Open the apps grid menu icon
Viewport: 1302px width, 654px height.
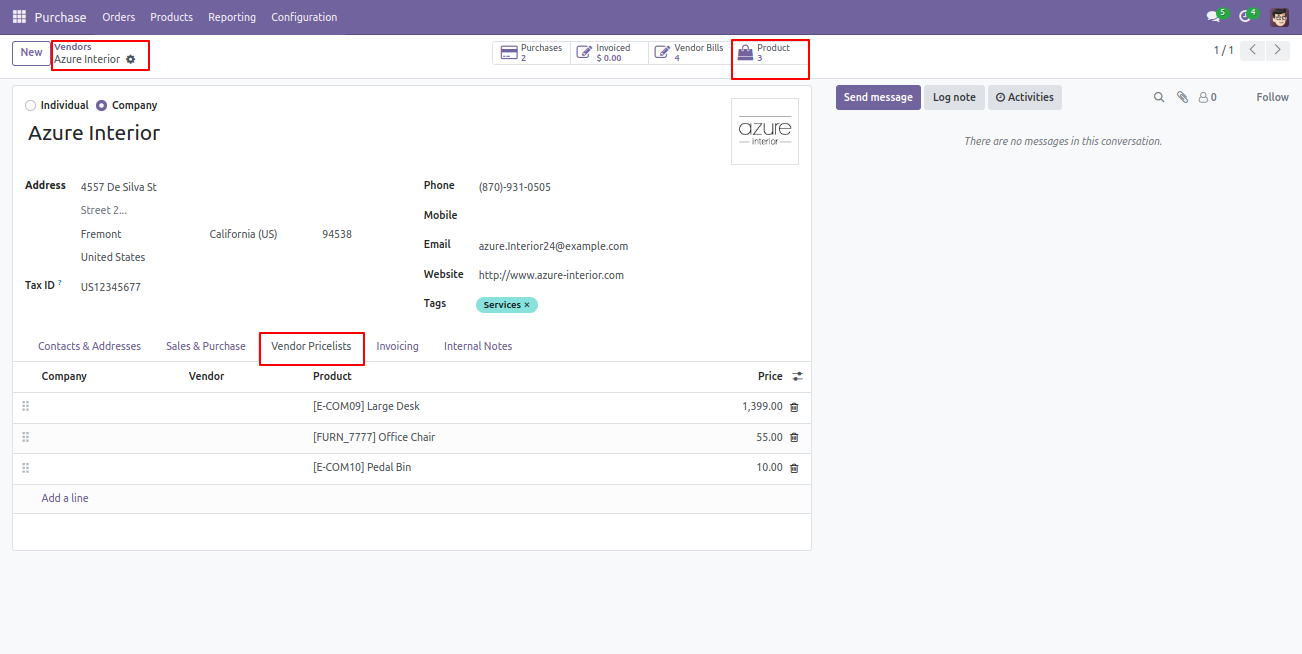[19, 17]
